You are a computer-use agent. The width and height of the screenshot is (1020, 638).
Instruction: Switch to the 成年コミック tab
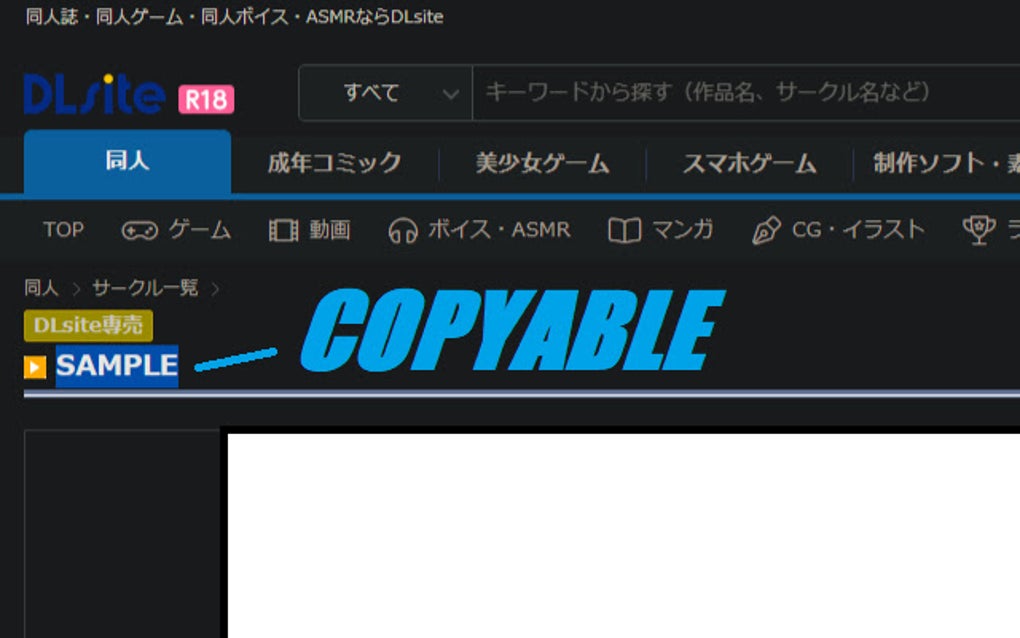tap(334, 162)
